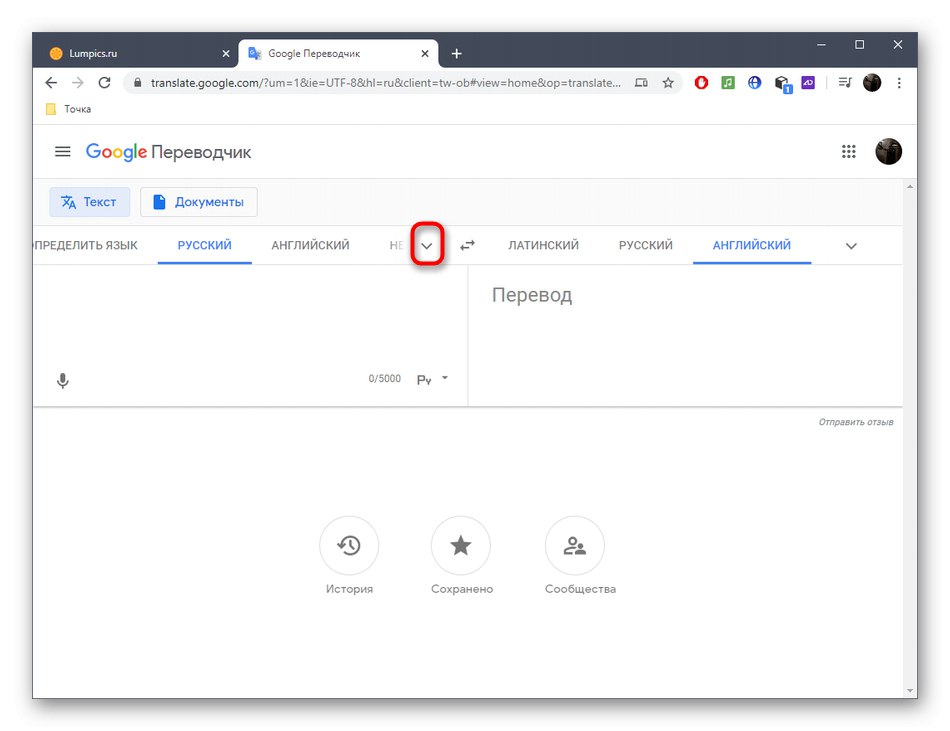950x731 pixels.
Task: Switch to Документы translation mode
Action: coord(199,202)
